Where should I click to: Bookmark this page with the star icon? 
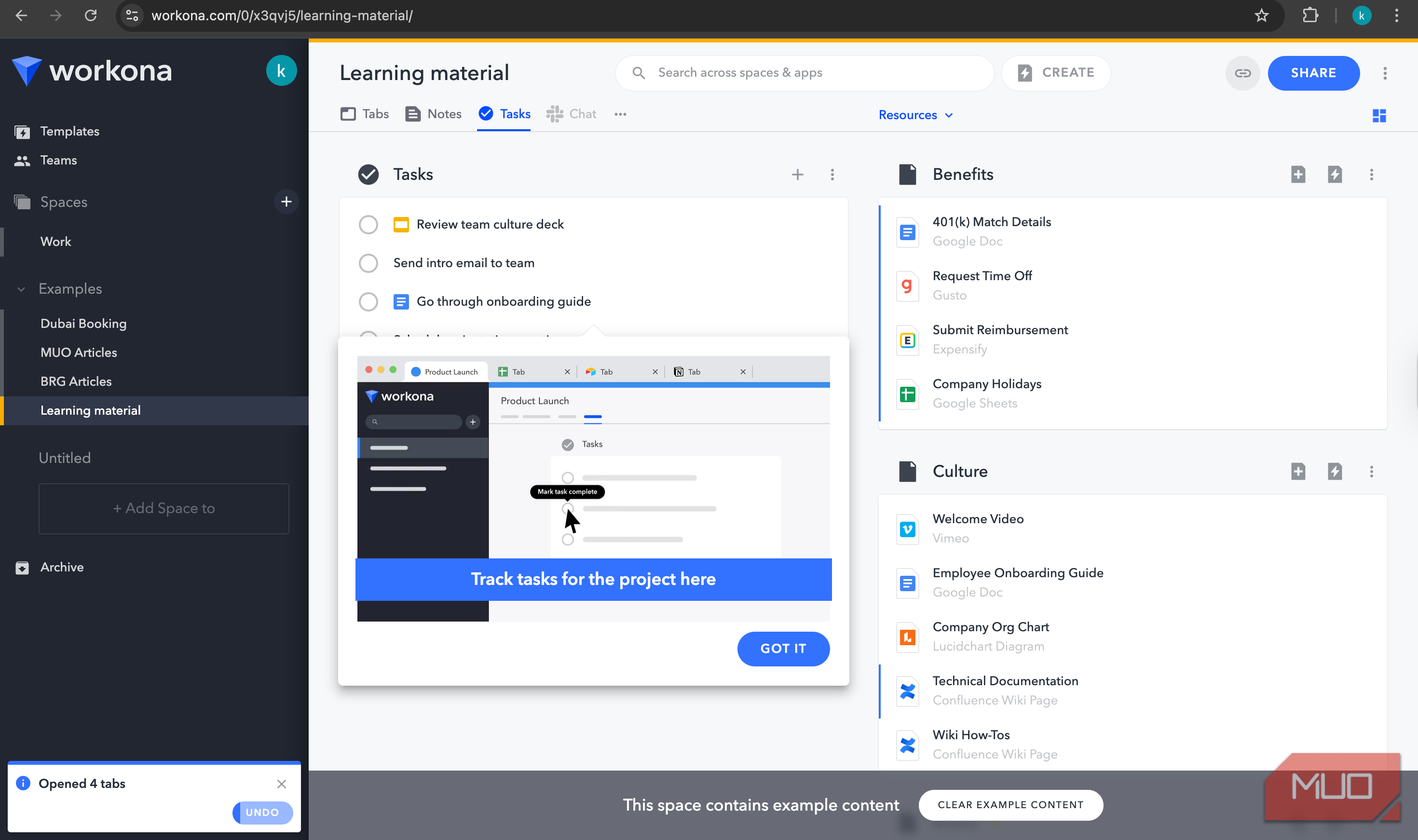coord(1261,16)
